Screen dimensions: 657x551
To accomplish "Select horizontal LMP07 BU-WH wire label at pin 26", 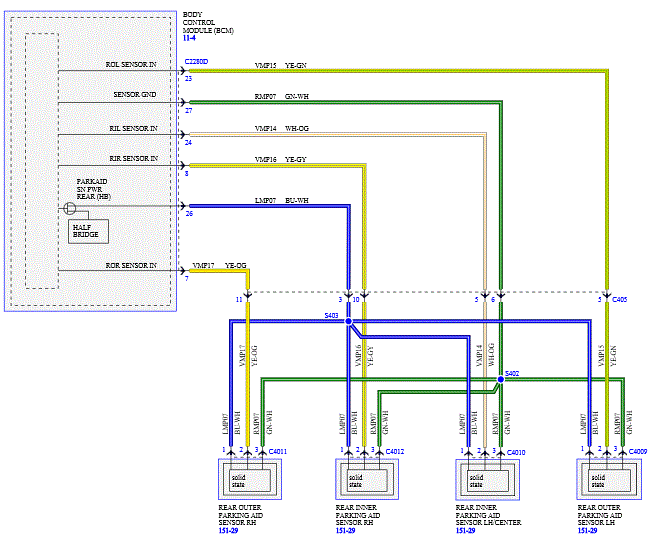I will click(x=282, y=201).
